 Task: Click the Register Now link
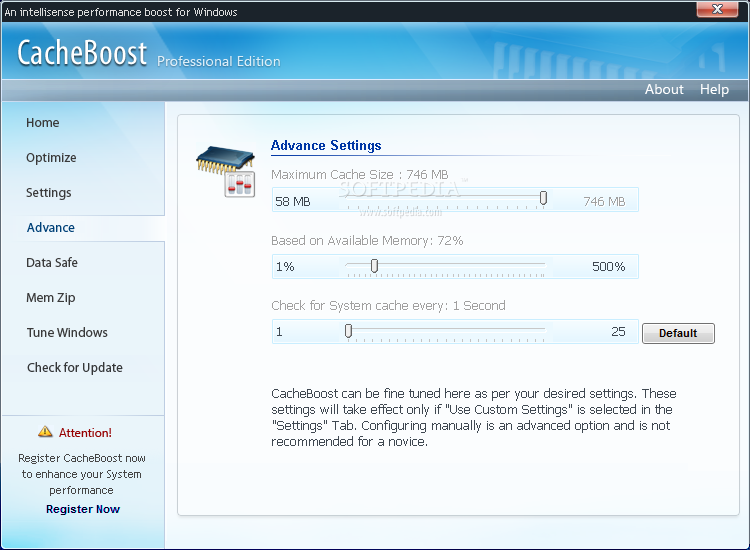tap(83, 509)
